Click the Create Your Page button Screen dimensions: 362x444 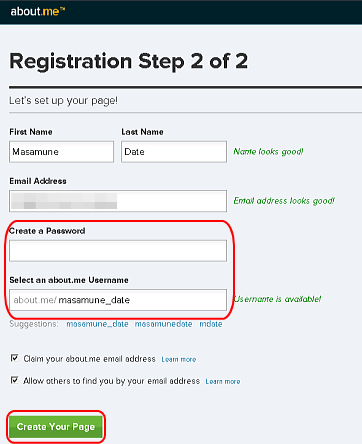[56, 427]
